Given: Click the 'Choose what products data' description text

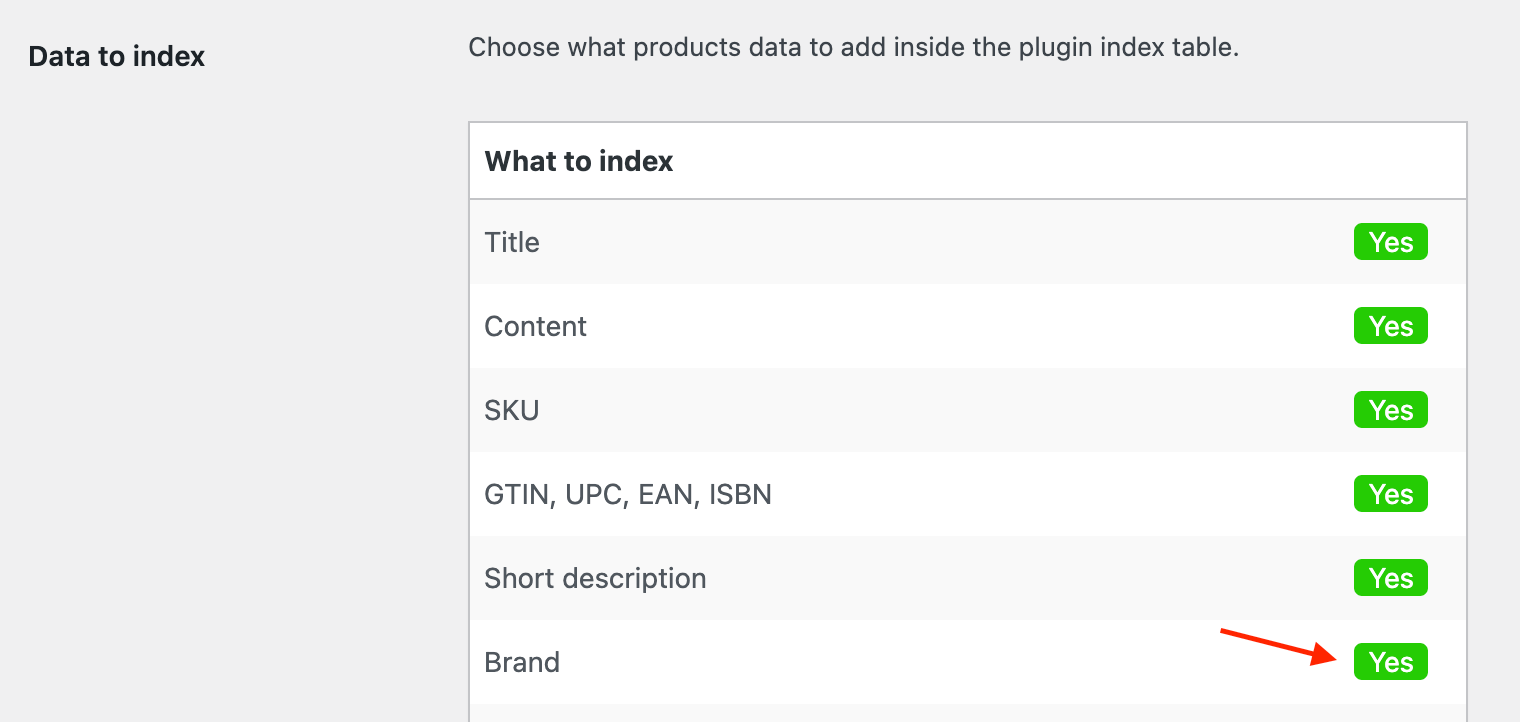Looking at the screenshot, I should 853,47.
